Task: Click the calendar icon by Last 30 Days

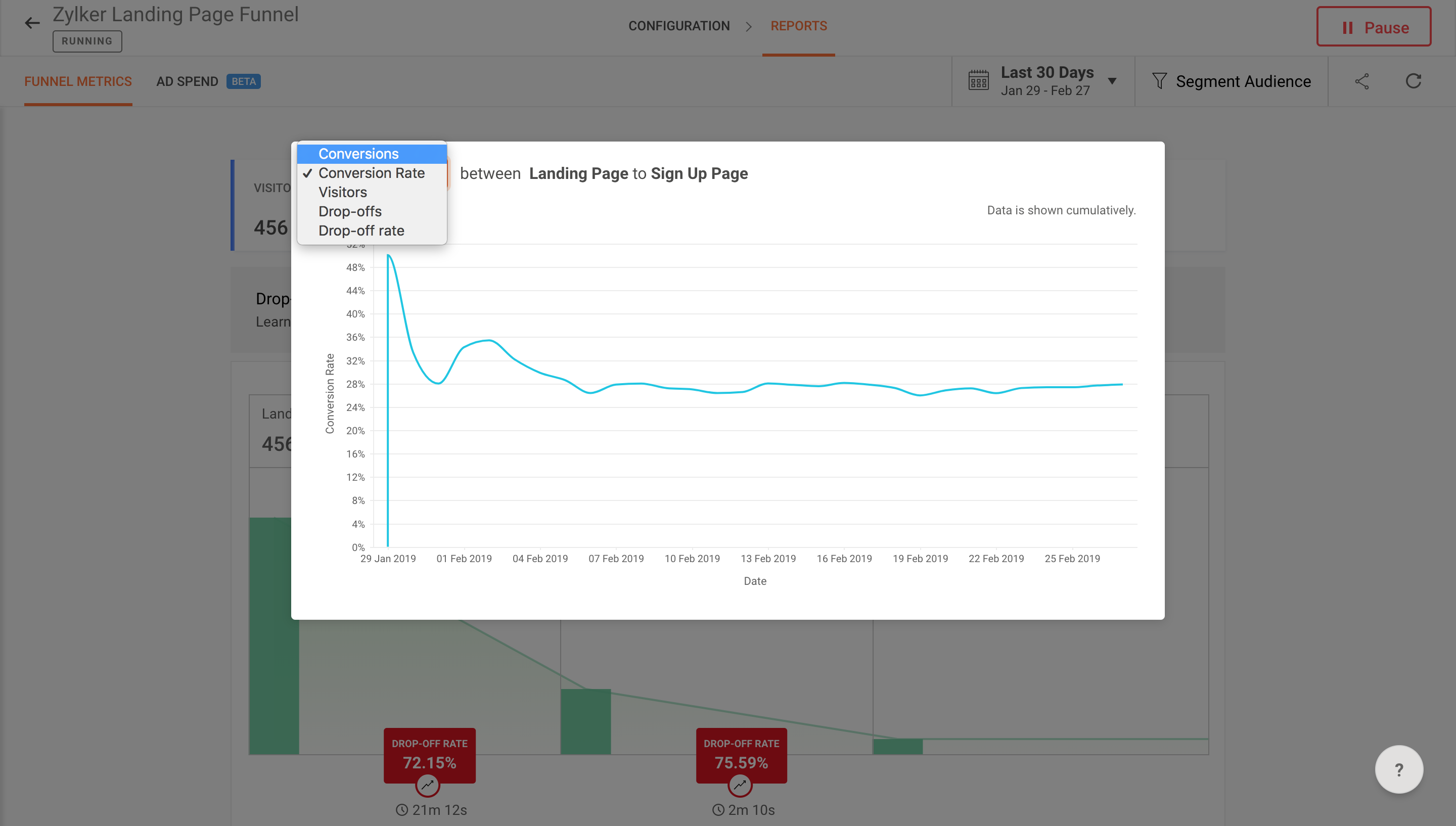Action: 978,80
